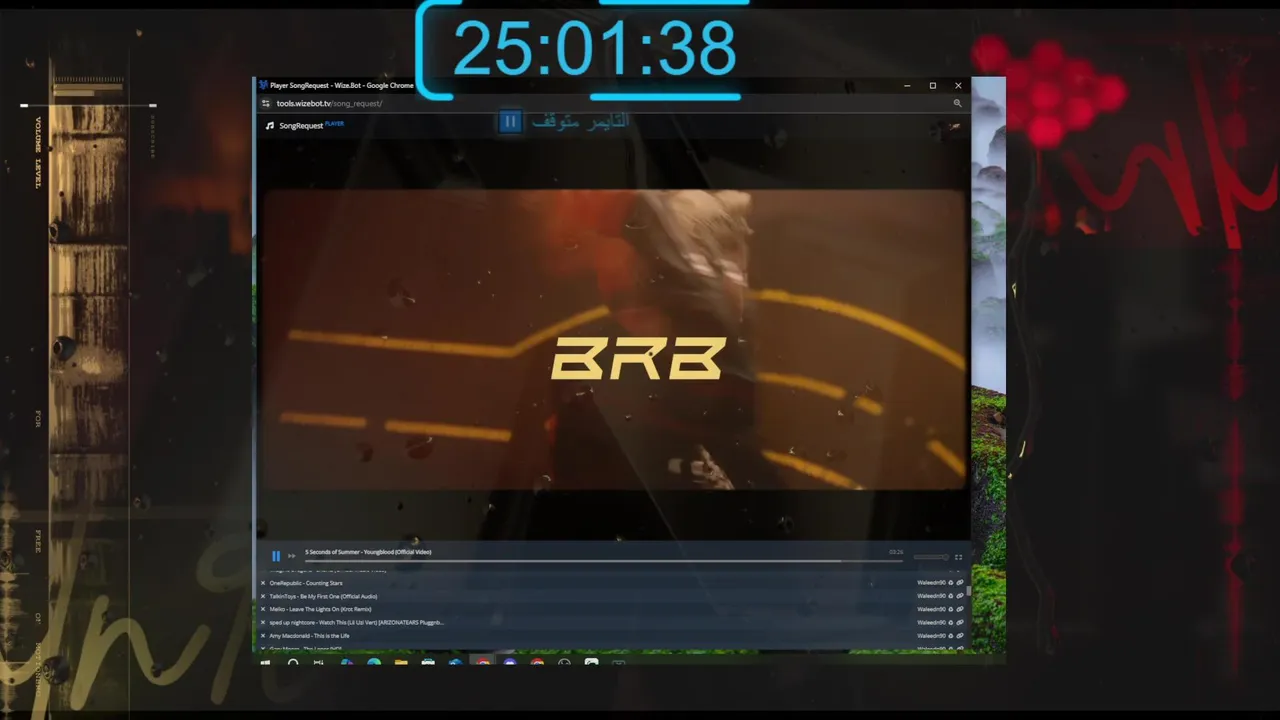Screen dimensions: 1280x720
Task: Remove TalkinToys - Be My First One
Action: (x=263, y=596)
